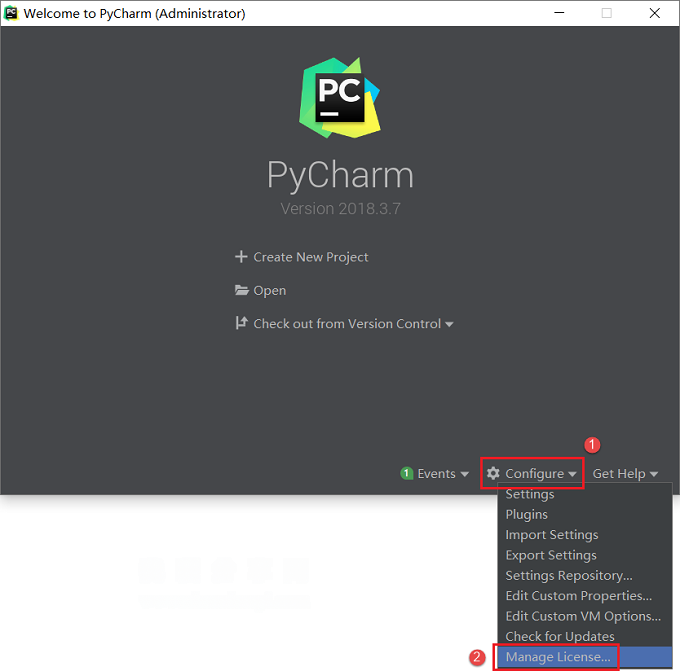Click the version control checkout arrow icon

(x=242, y=323)
